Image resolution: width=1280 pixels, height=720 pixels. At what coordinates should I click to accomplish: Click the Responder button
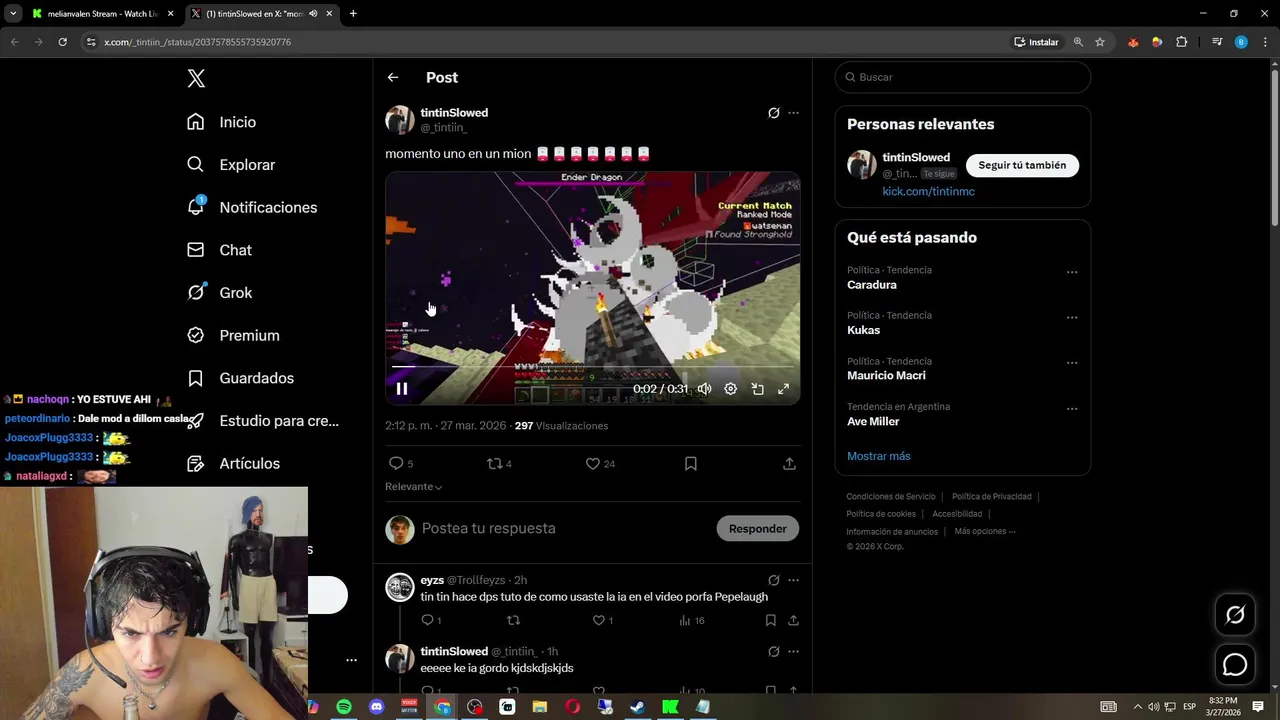click(x=758, y=529)
